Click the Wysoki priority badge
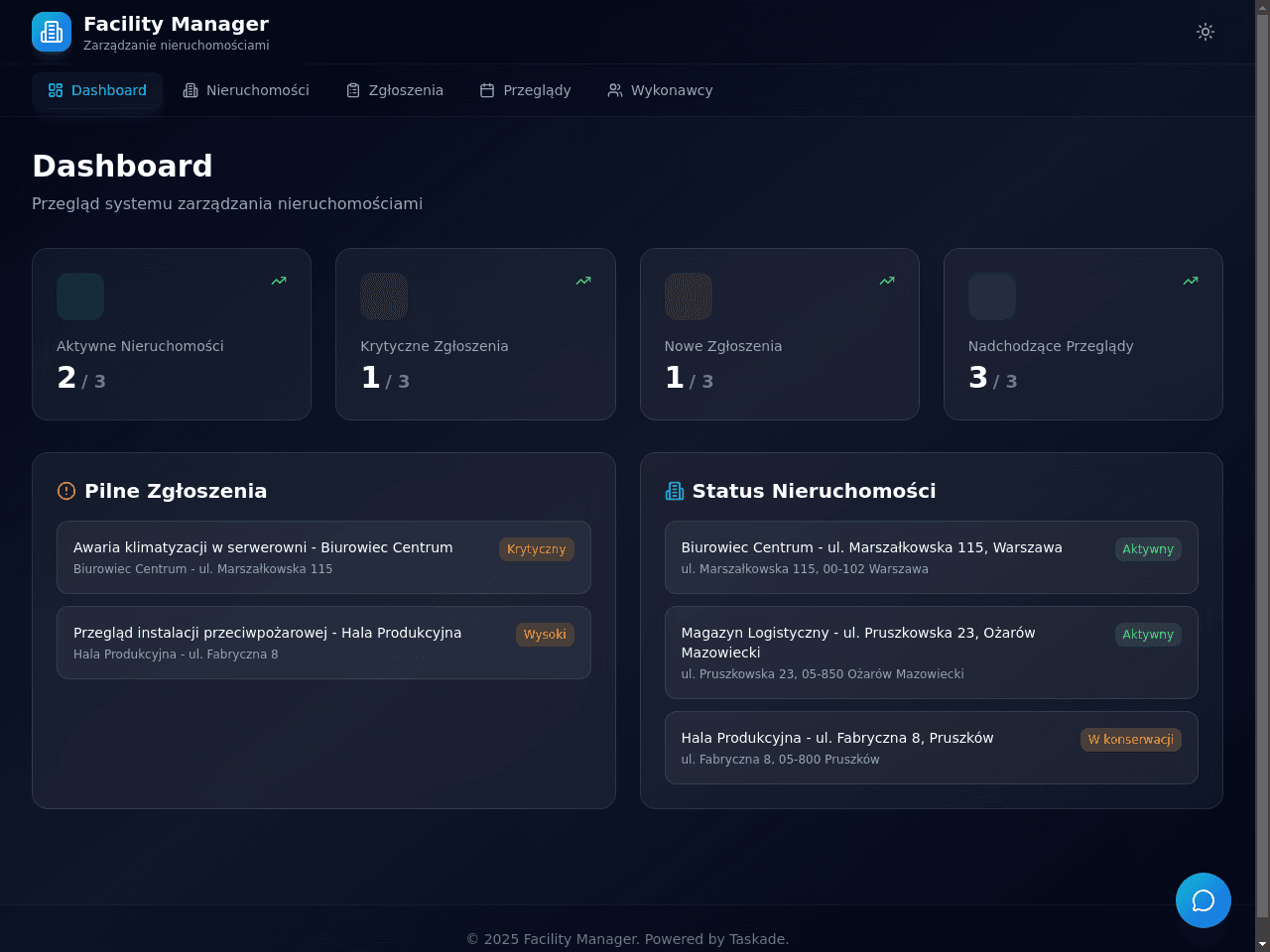This screenshot has width=1270, height=952. point(545,635)
